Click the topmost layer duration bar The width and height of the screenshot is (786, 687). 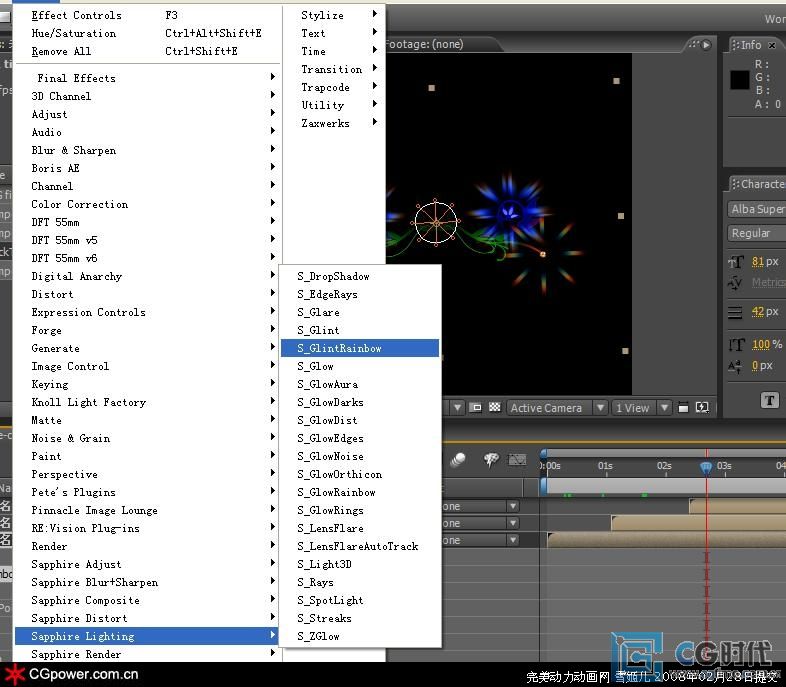click(738, 506)
